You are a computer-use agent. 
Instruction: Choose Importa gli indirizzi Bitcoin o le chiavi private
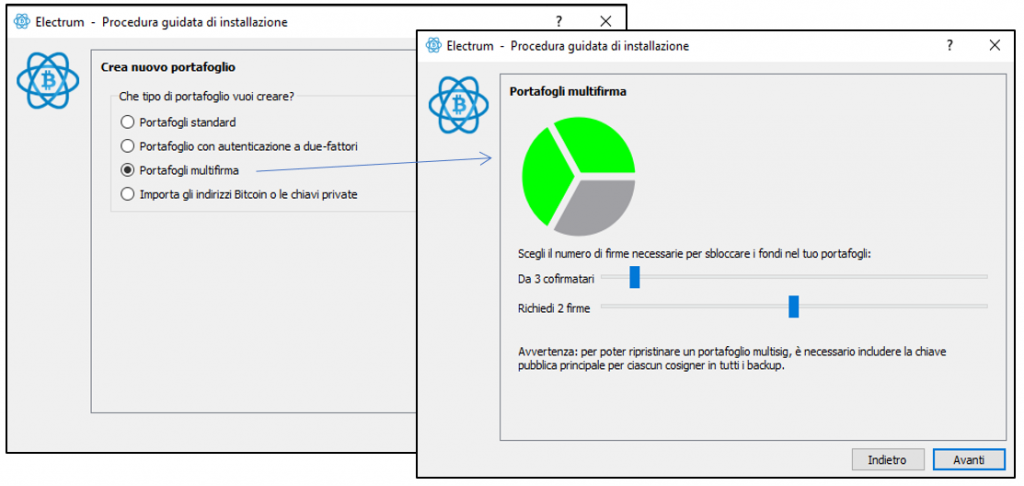[x=127, y=194]
